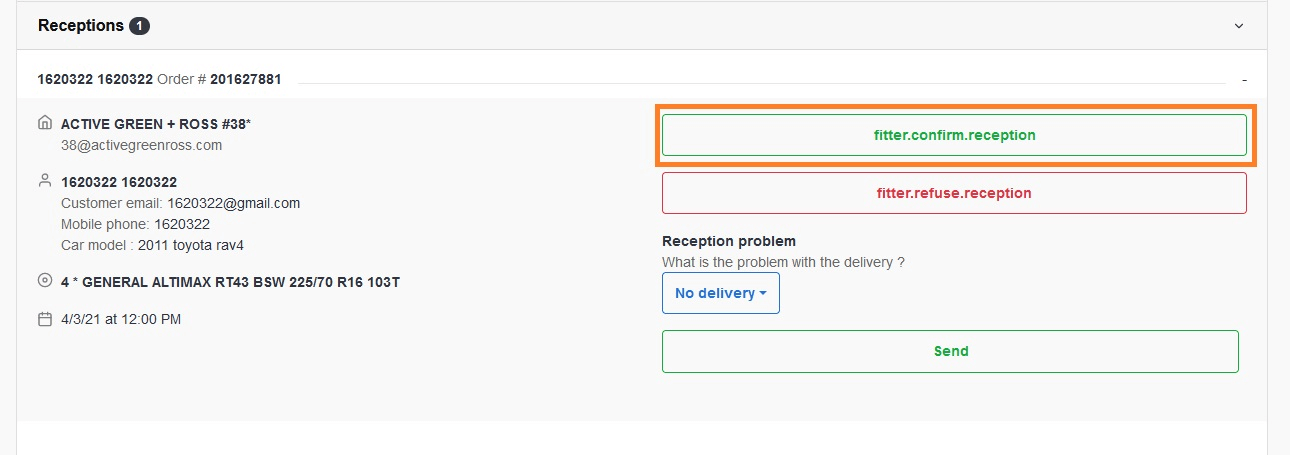Click the 4/3/21 at 12:00 PM appointment time

pos(120,320)
